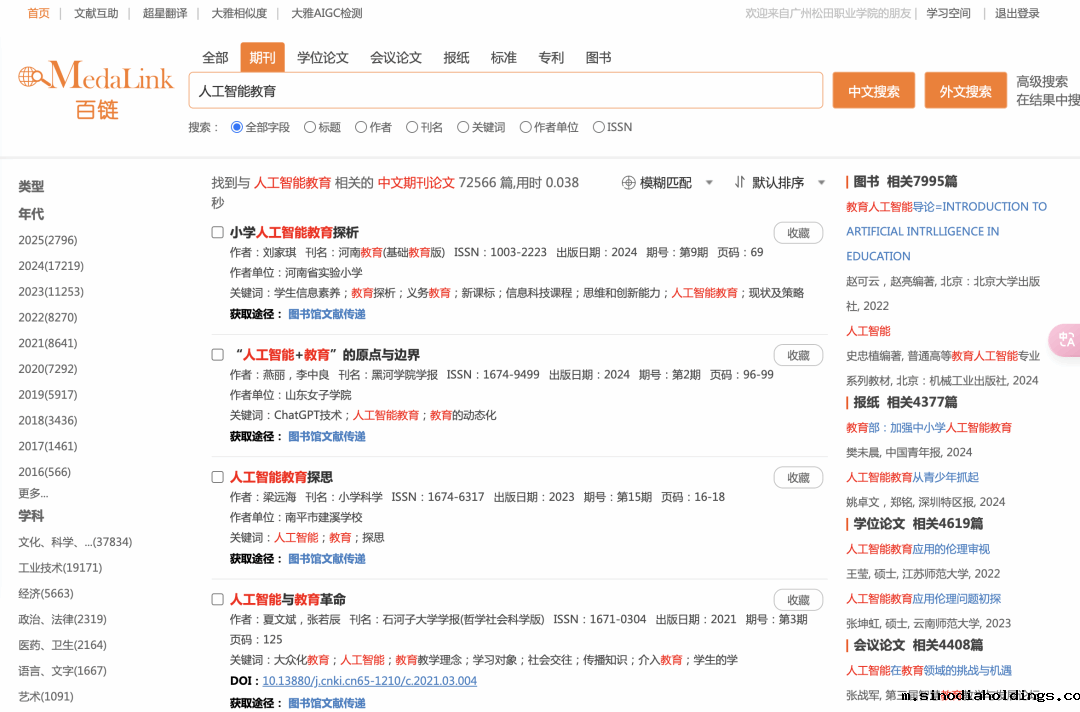Click the search box containing 人工智能教育
The height and width of the screenshot is (712, 1080).
coord(505,91)
